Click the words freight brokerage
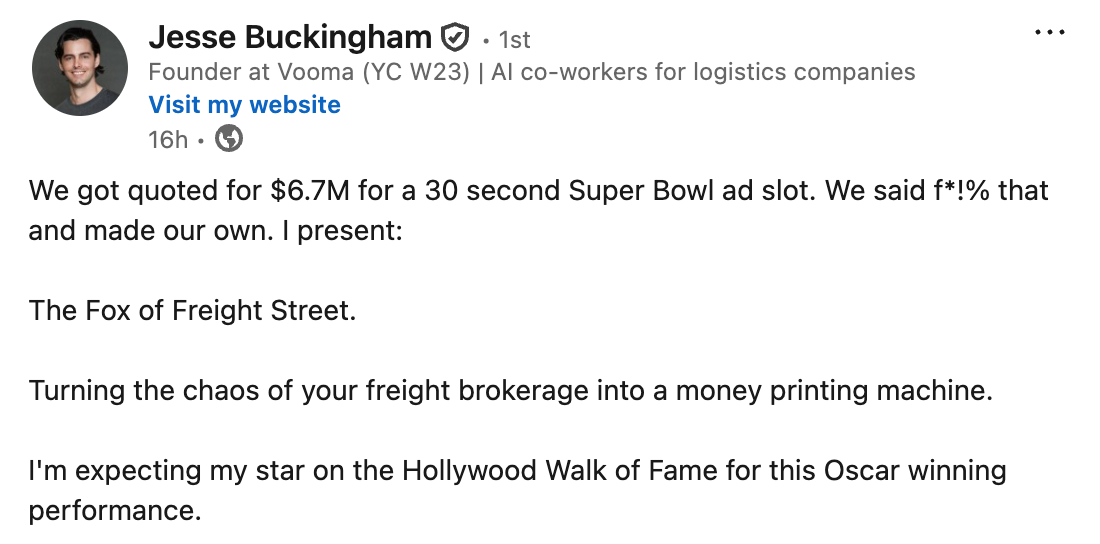The image size is (1100, 544). (x=462, y=390)
